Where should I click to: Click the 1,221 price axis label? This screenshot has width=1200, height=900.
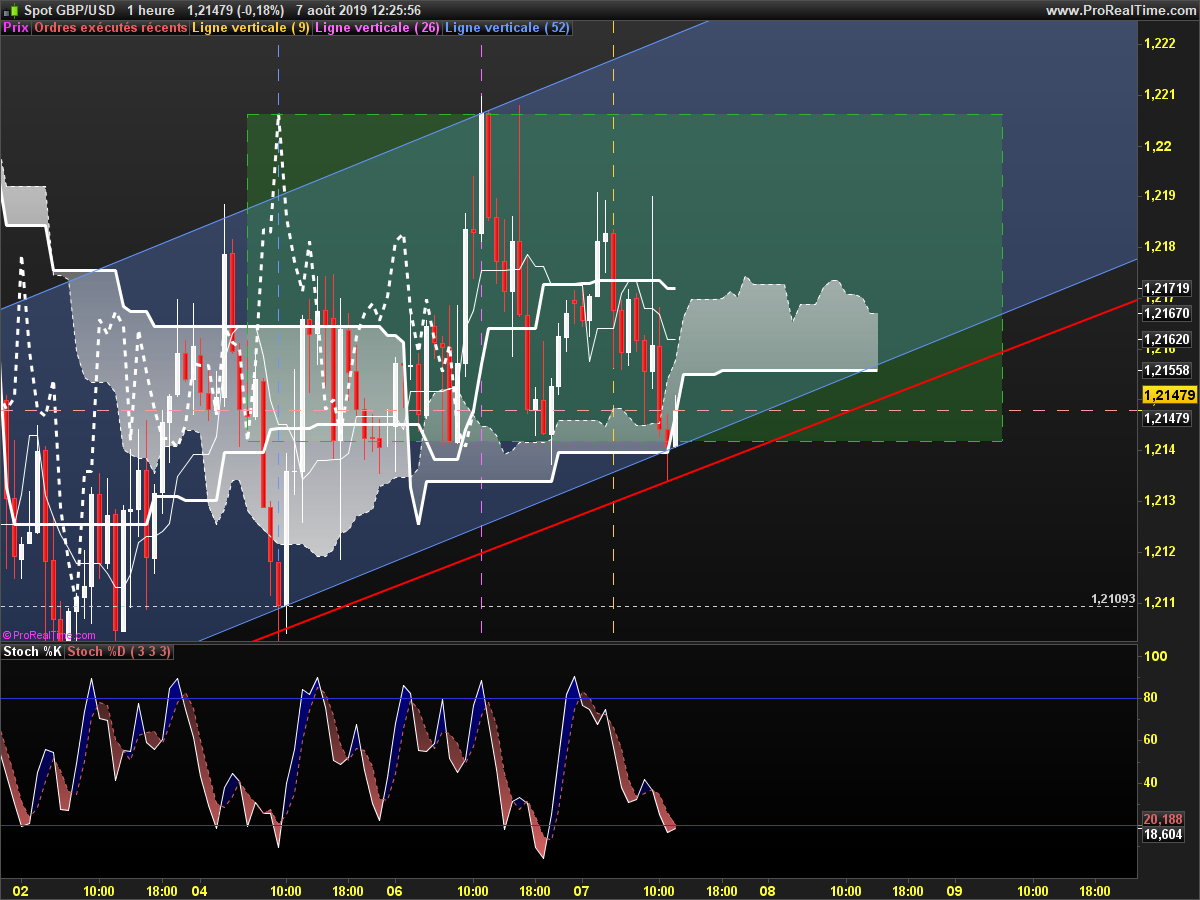coord(1159,95)
